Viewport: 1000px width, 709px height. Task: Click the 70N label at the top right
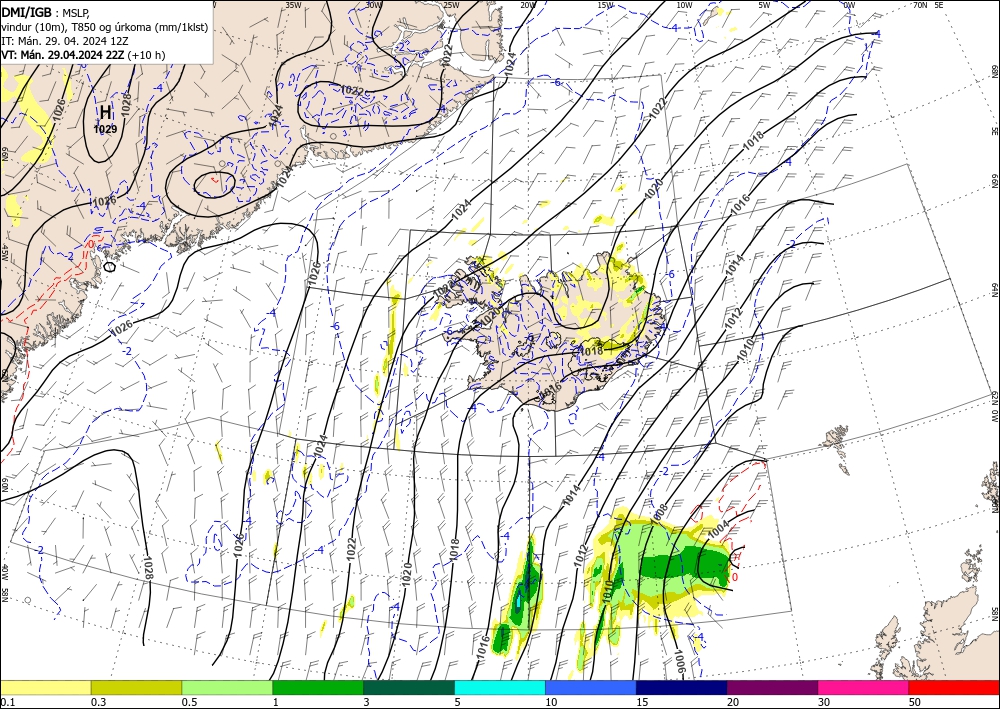920,4
